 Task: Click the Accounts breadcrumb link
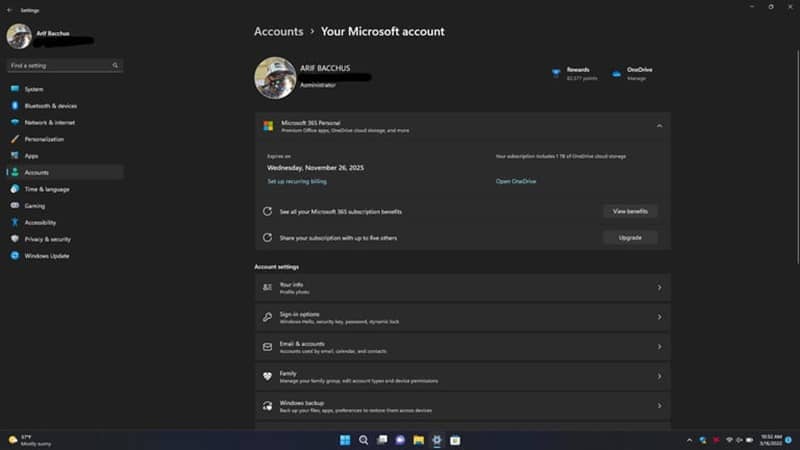click(x=278, y=31)
